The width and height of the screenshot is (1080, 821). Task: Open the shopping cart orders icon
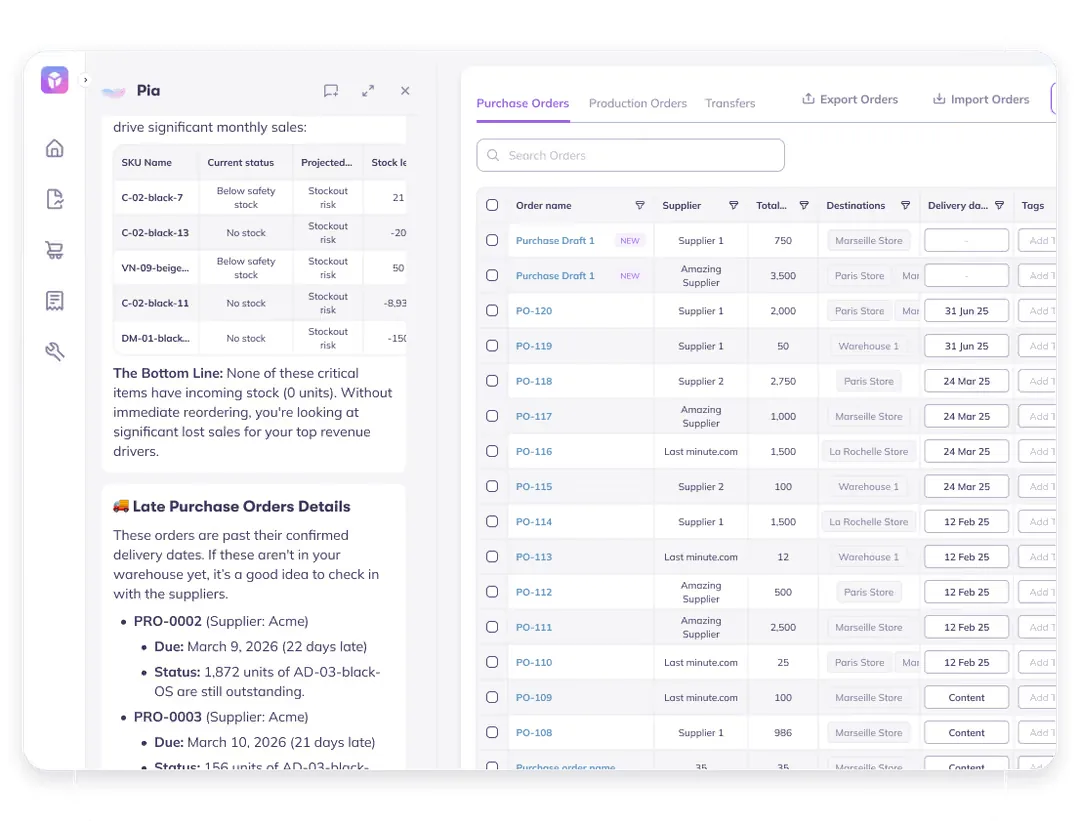pos(54,250)
